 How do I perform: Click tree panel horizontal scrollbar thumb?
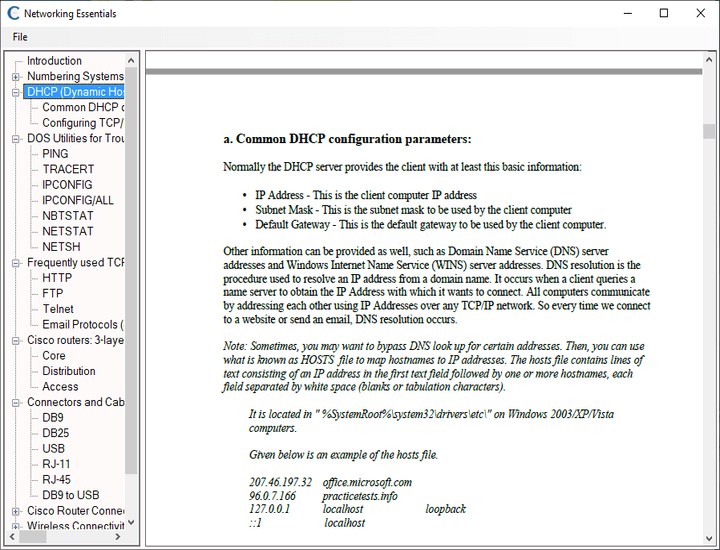coord(32,537)
